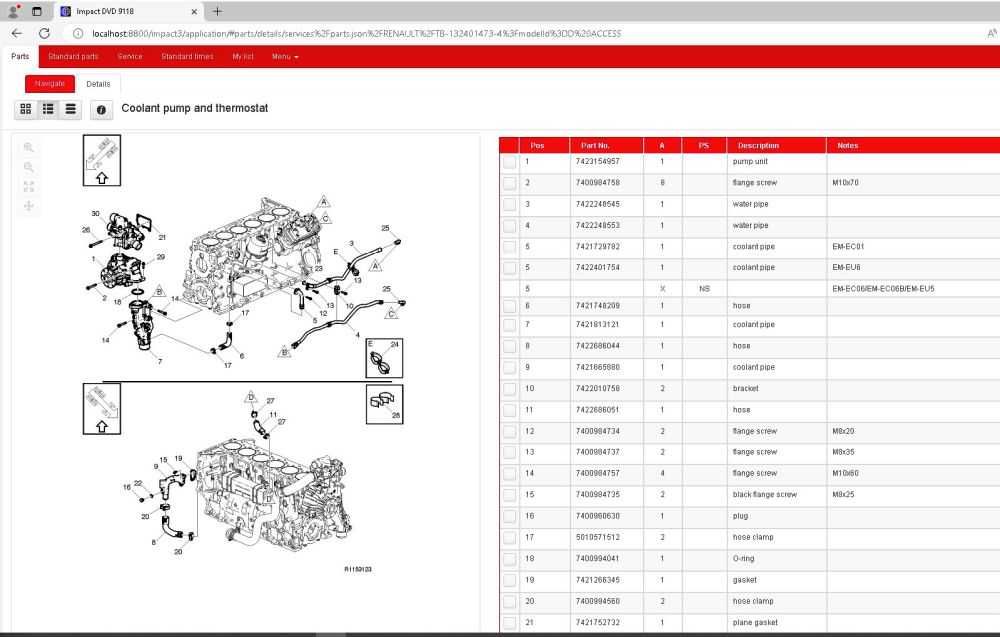Check the box for hose 7421748209

pyautogui.click(x=509, y=306)
